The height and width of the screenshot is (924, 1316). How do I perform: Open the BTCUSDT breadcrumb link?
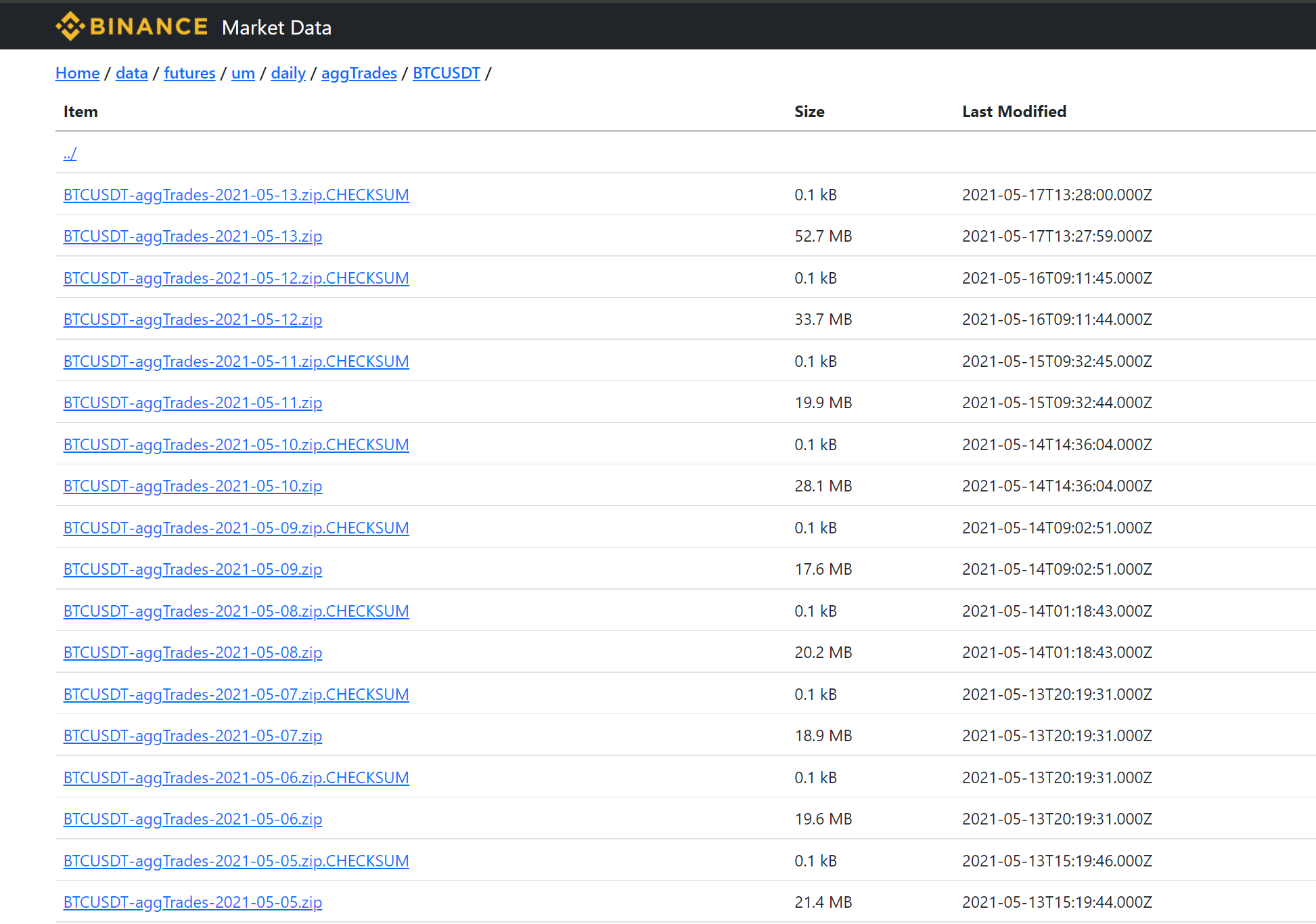point(446,73)
